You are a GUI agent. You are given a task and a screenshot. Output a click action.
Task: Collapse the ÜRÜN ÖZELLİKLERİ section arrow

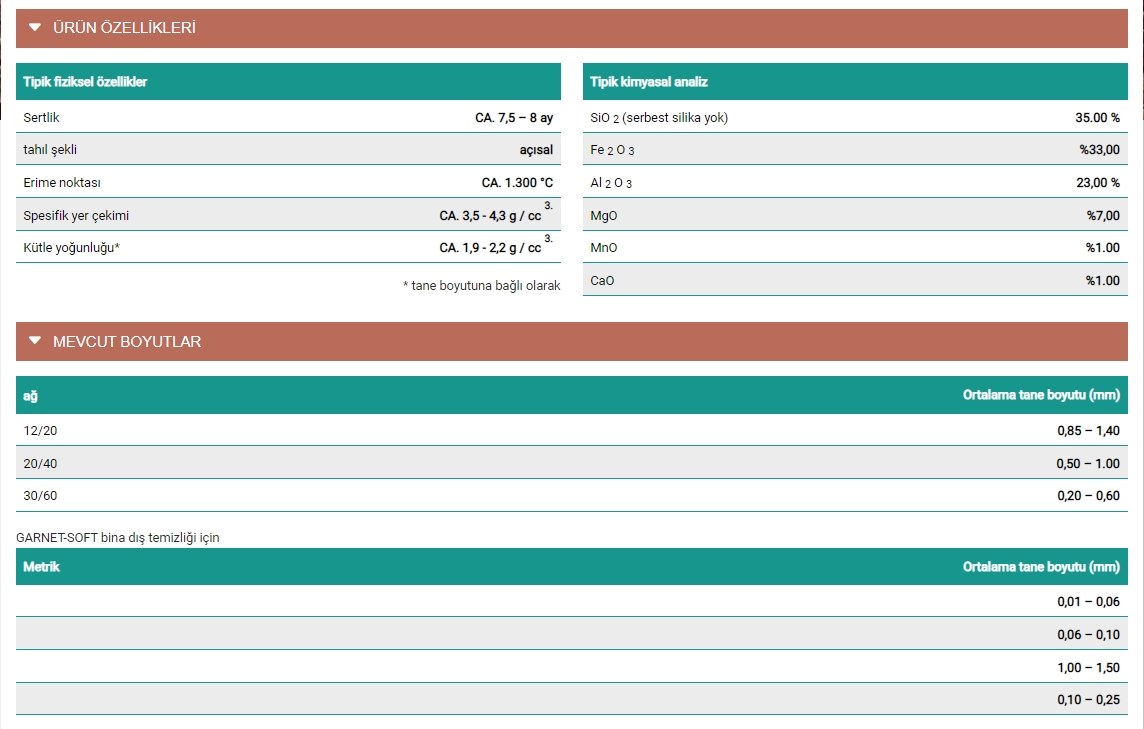point(35,28)
